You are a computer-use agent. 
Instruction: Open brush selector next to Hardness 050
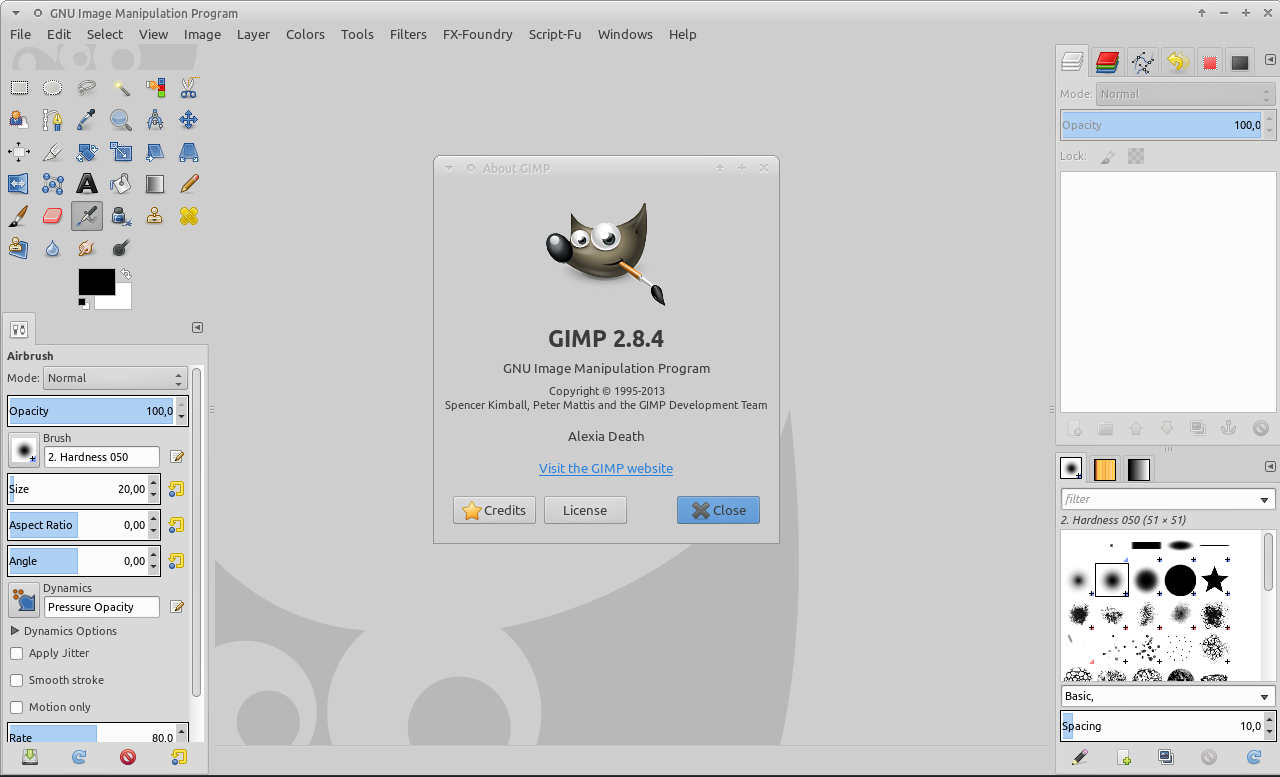coord(24,450)
